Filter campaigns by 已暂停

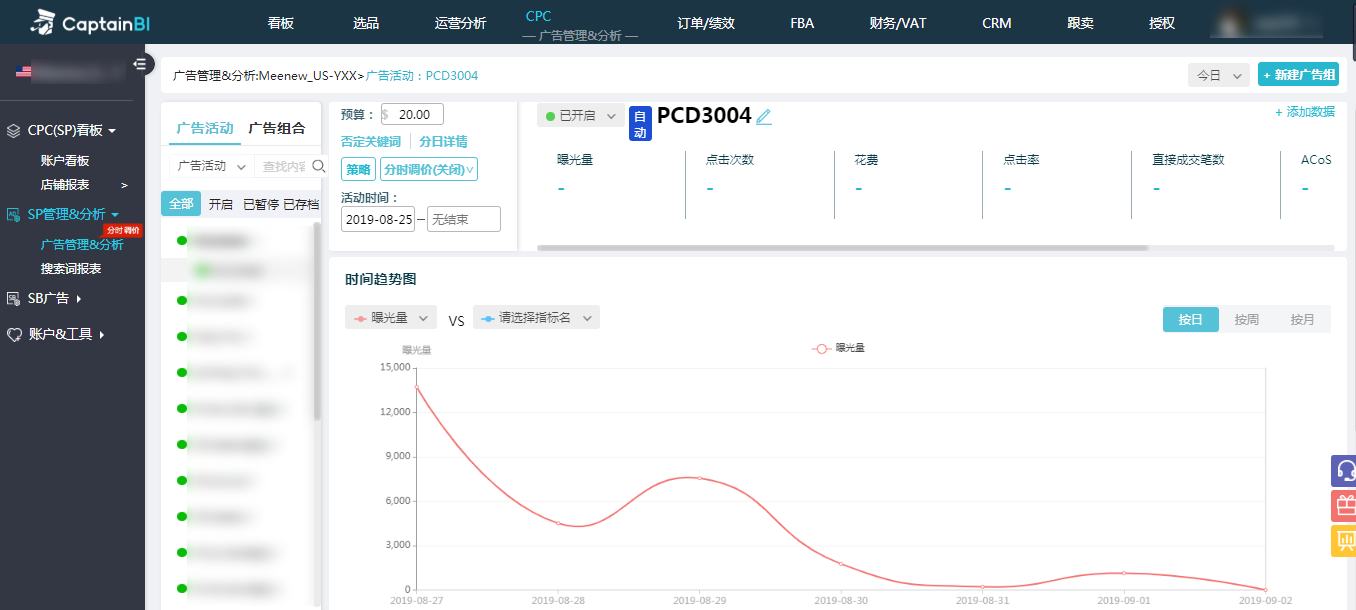click(261, 204)
